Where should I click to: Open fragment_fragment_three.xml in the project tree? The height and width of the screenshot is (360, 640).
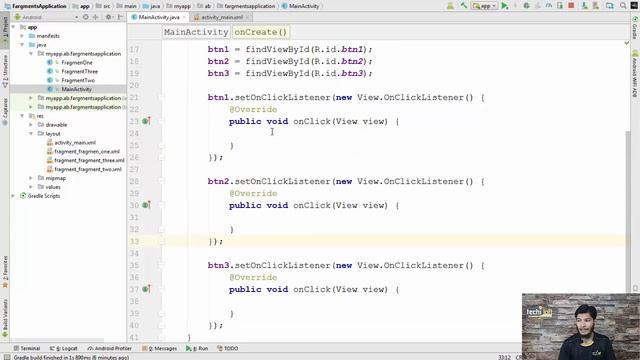(89, 160)
